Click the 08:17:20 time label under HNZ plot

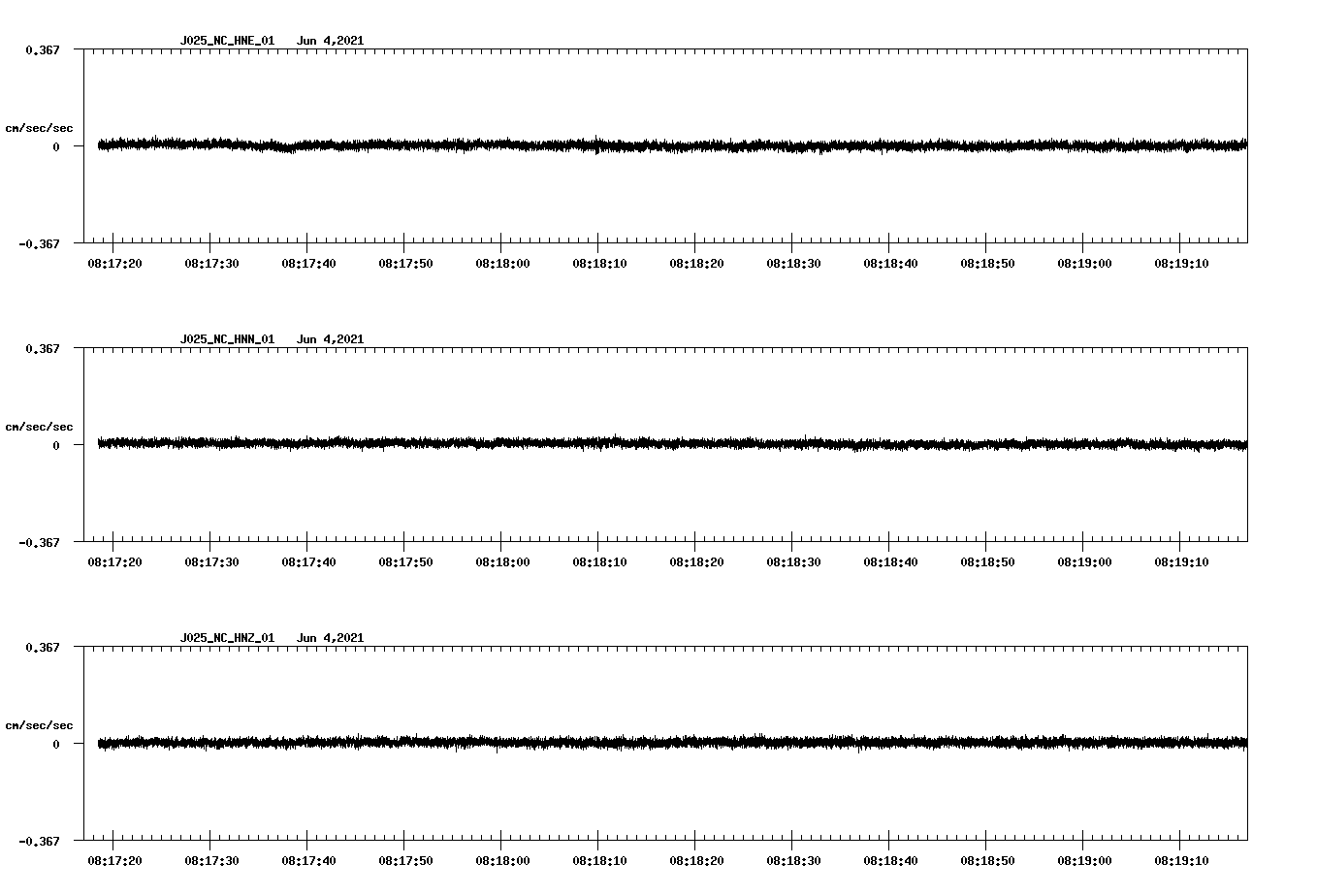click(114, 861)
